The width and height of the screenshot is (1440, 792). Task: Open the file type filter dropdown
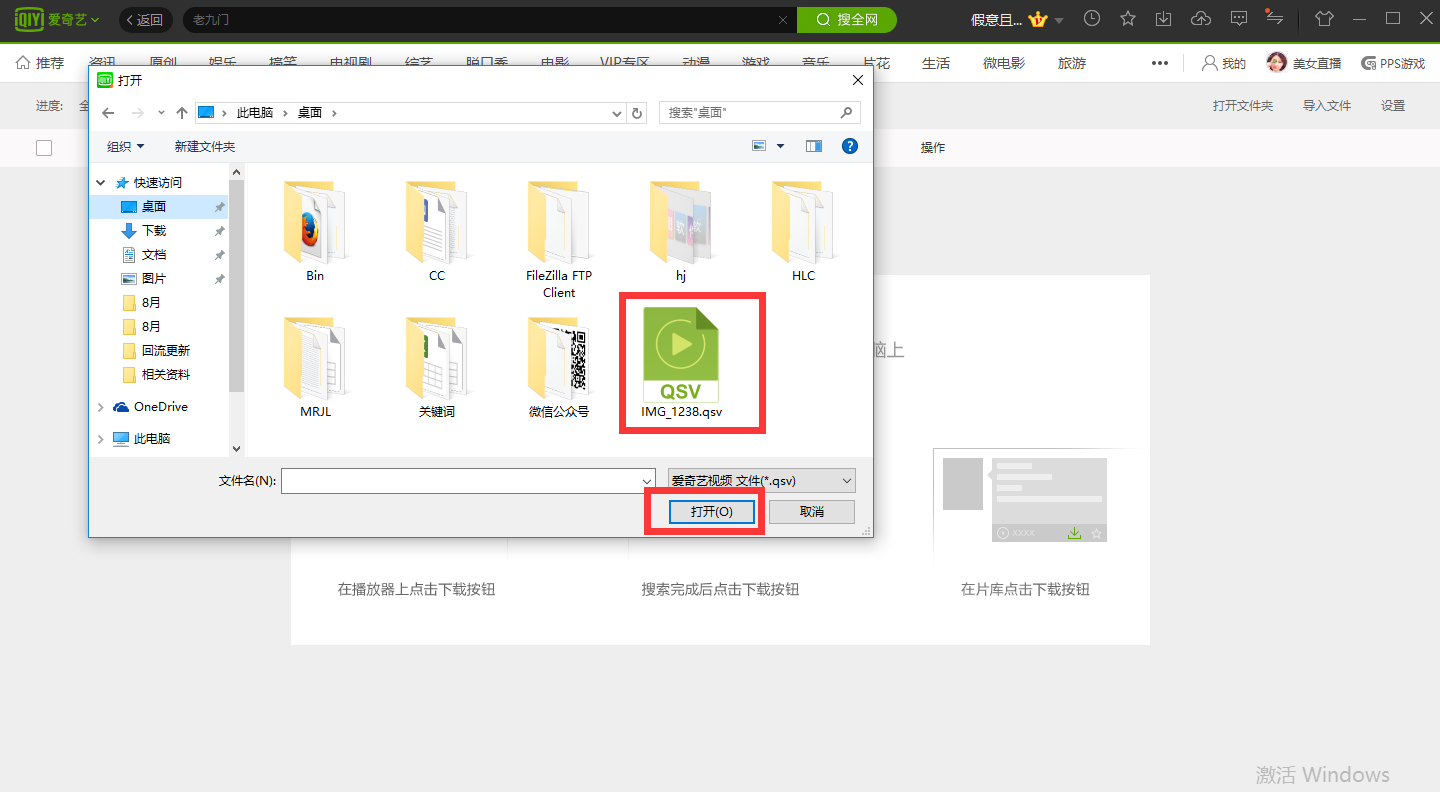click(x=761, y=481)
